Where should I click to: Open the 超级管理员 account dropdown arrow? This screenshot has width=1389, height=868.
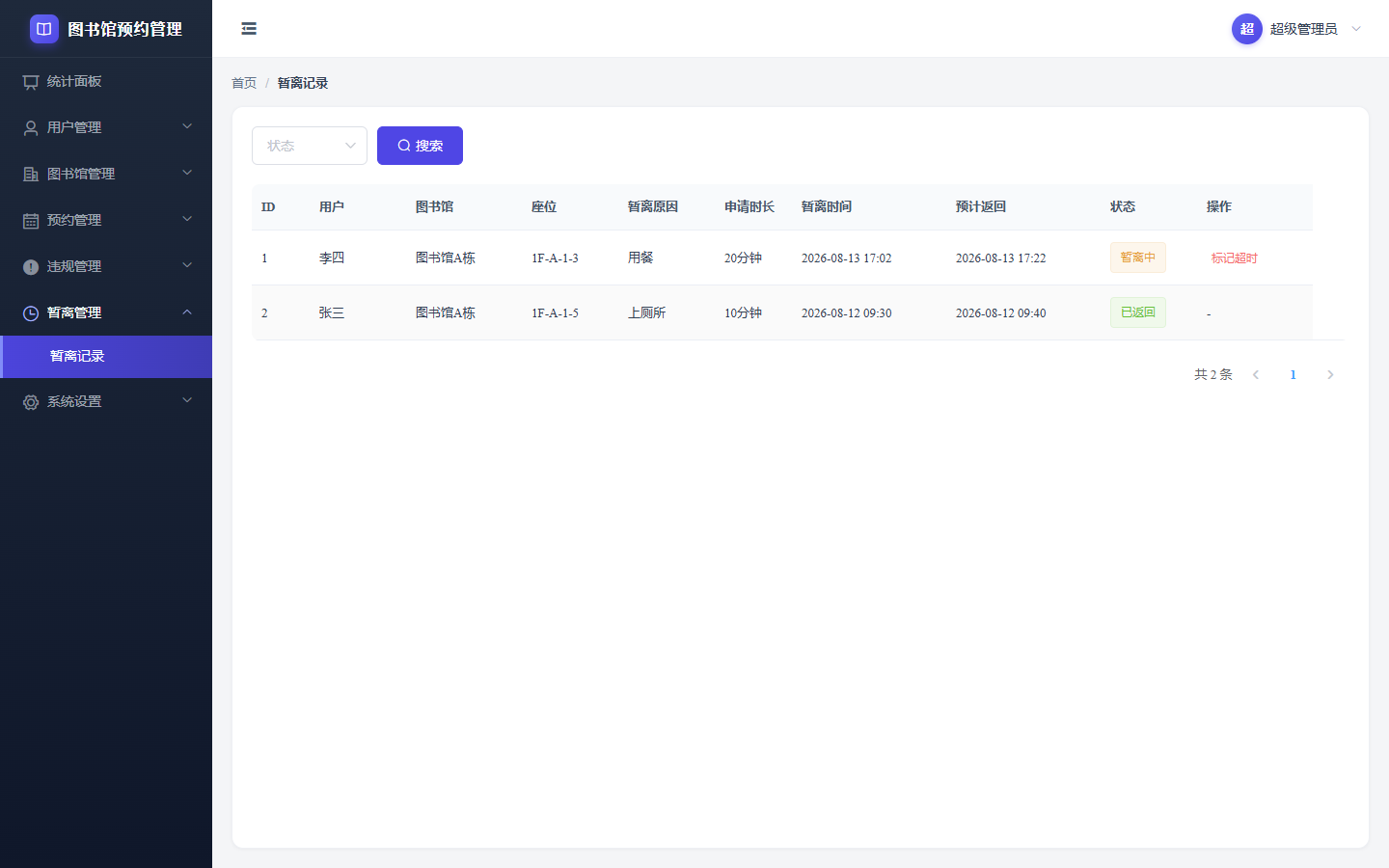point(1356,29)
